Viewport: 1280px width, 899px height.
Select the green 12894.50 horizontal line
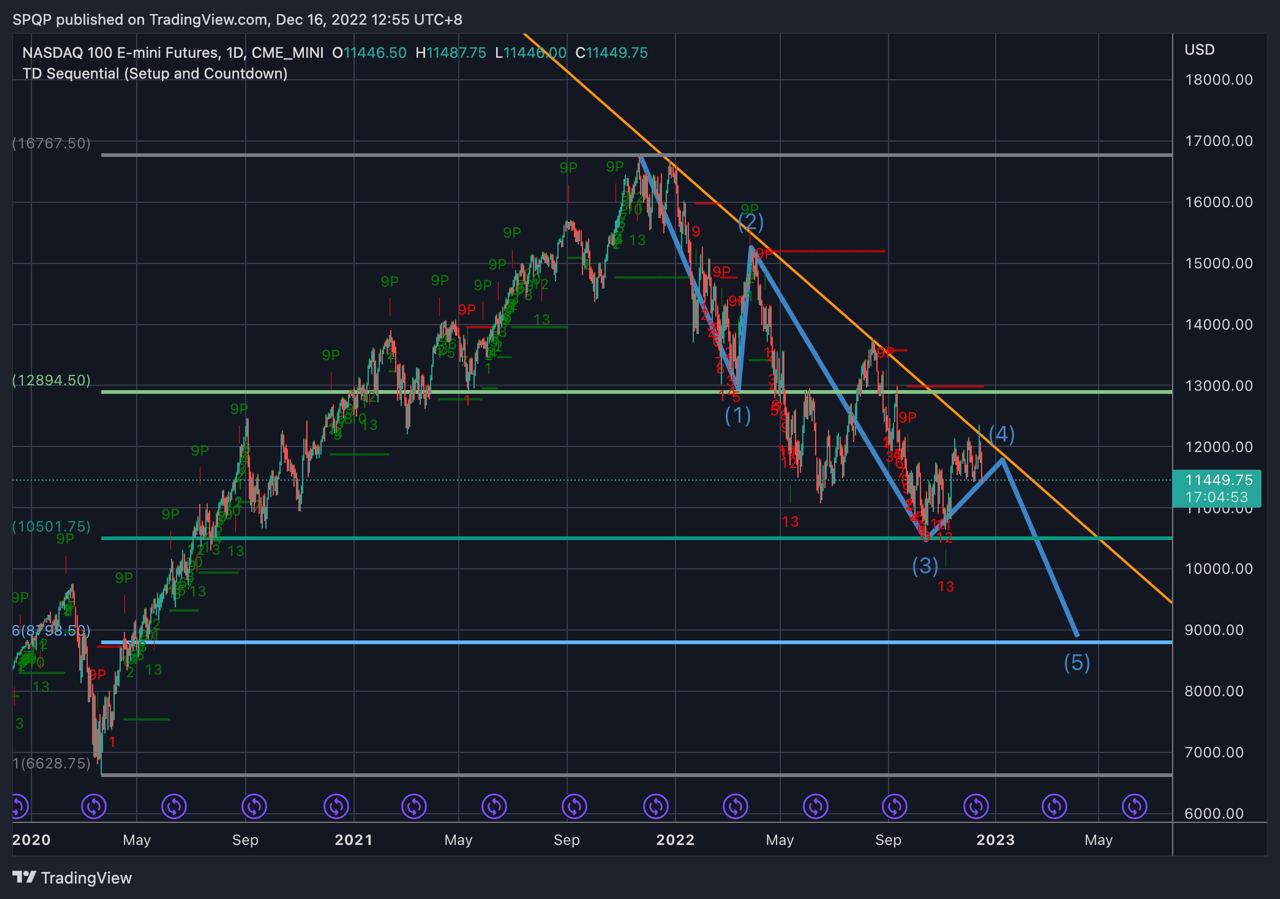click(636, 391)
